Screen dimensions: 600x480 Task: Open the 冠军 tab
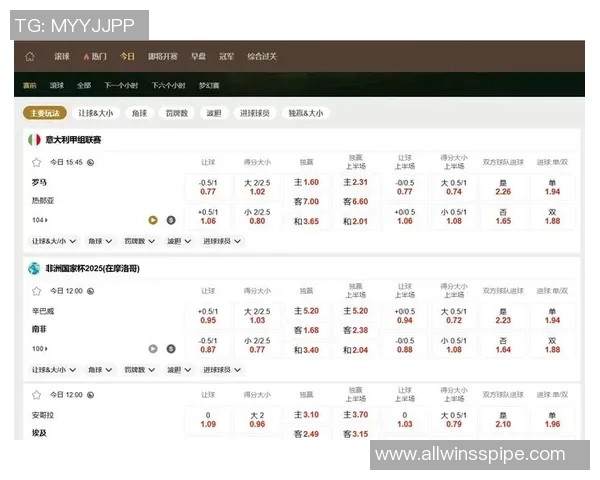pos(226,57)
